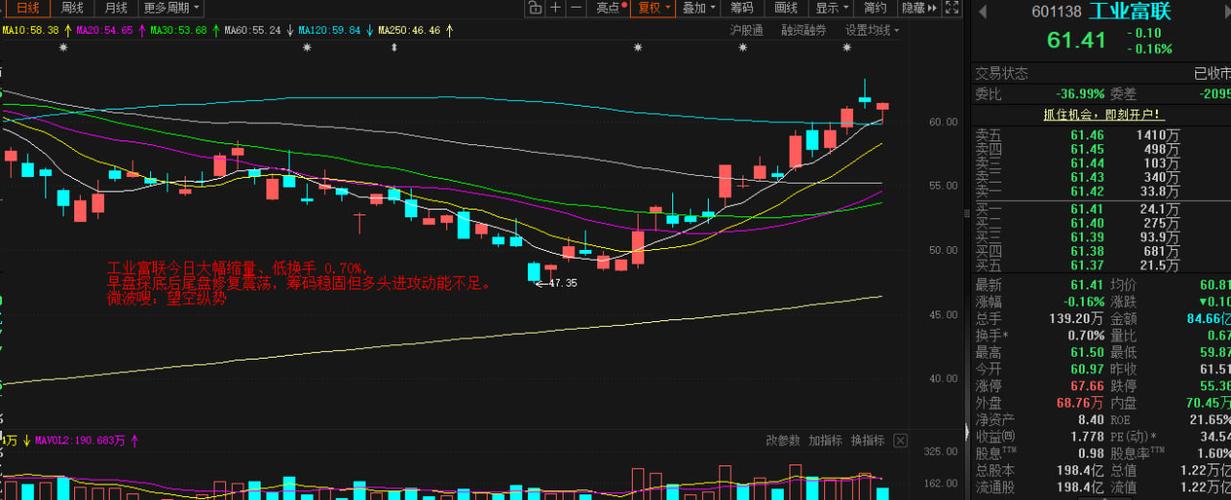Click the 简约 simple view button
This screenshot has height=500, width=1231.
point(874,8)
